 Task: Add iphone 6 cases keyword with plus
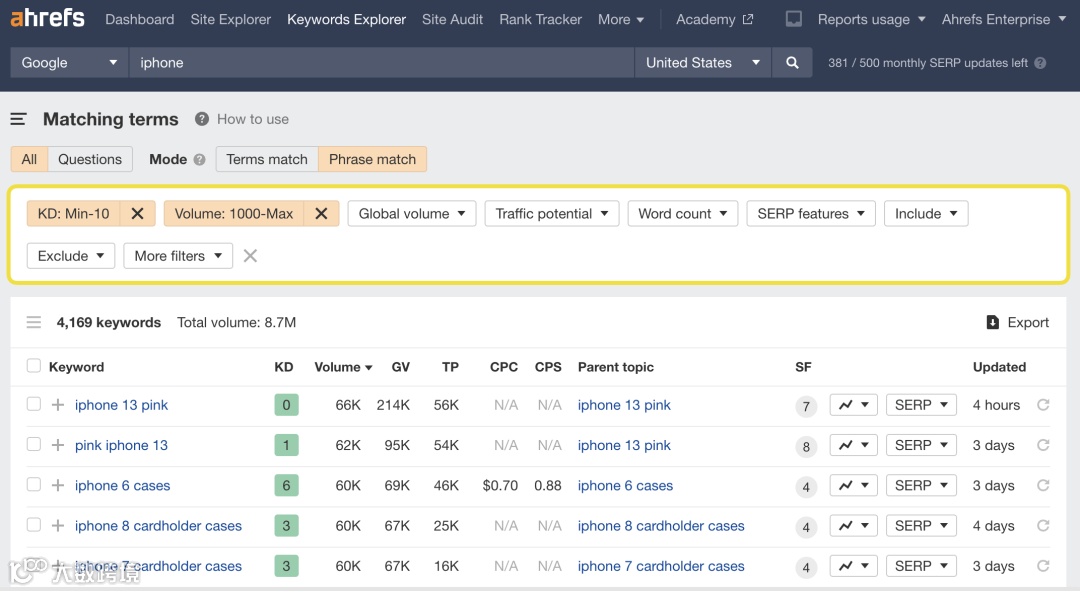(x=58, y=486)
